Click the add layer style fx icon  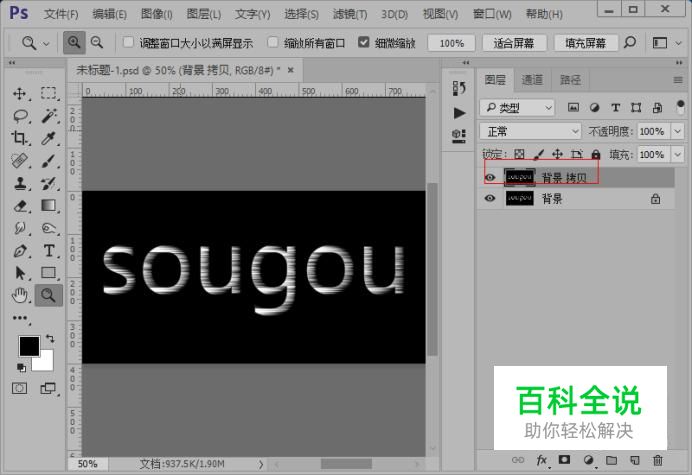pos(542,460)
